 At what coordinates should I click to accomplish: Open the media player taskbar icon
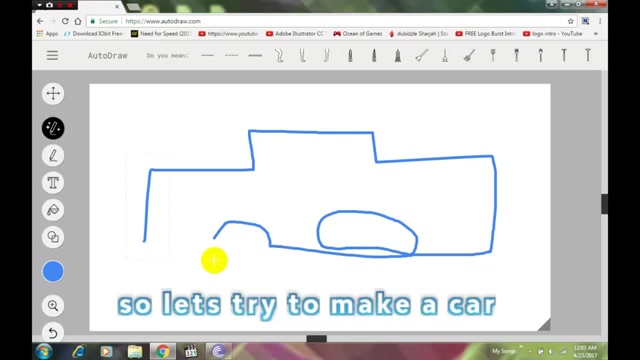pyautogui.click(x=107, y=351)
